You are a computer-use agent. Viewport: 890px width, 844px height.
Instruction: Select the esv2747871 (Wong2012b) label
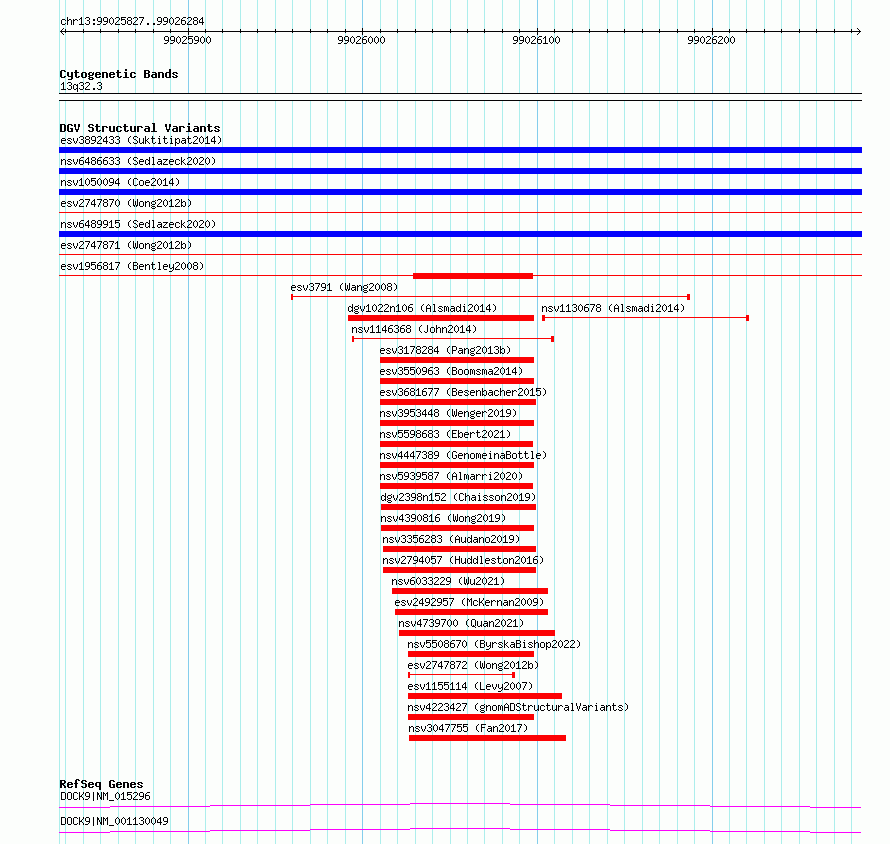pyautogui.click(x=126, y=245)
